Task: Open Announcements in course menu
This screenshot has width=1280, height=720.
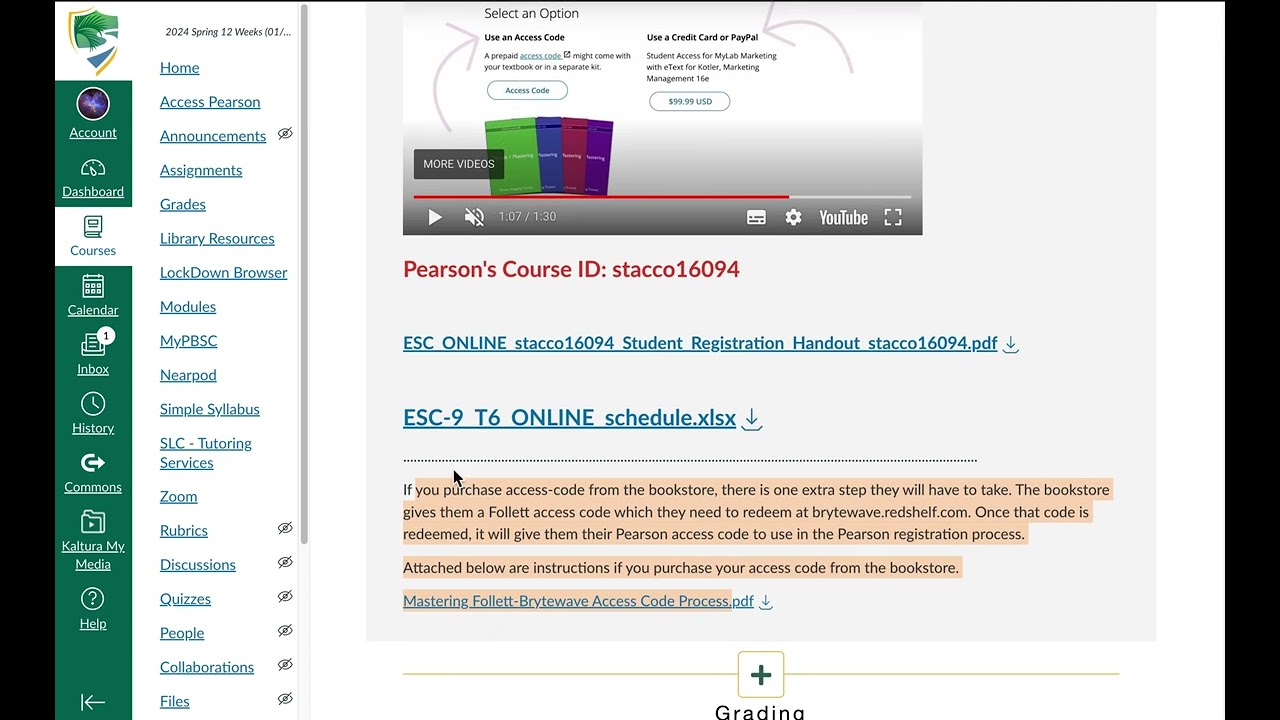Action: coord(213,136)
